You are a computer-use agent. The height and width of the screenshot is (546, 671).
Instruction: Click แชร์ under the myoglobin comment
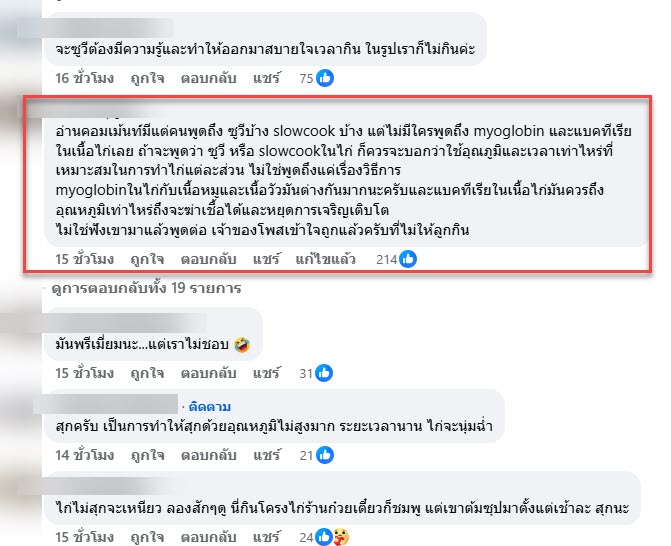pos(266,259)
